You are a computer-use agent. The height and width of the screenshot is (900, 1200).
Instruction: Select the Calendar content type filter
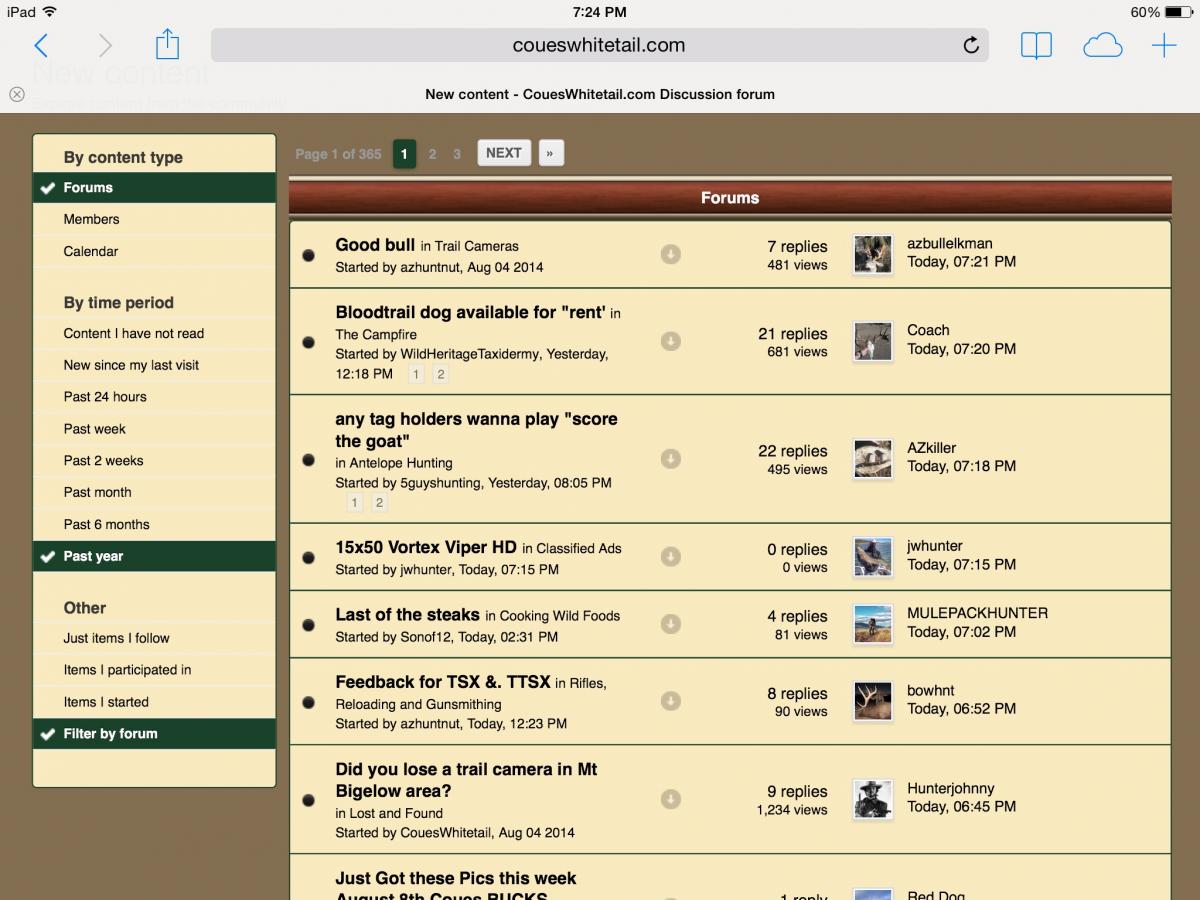154,251
